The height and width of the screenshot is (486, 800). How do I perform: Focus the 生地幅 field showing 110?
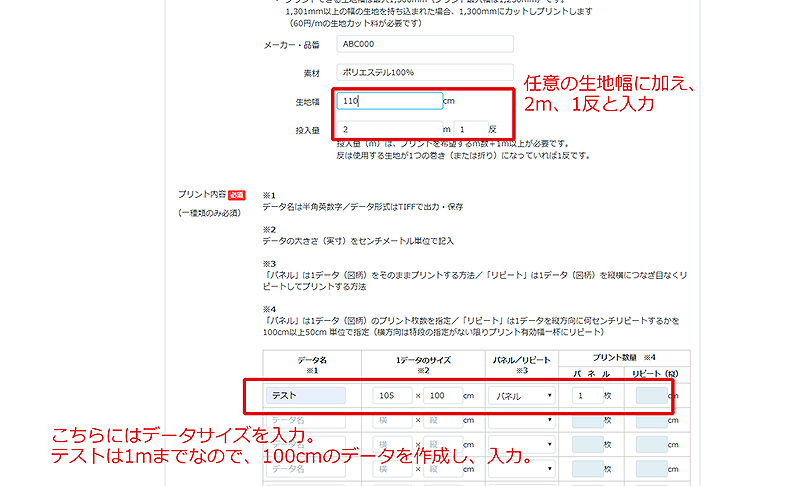coord(390,100)
